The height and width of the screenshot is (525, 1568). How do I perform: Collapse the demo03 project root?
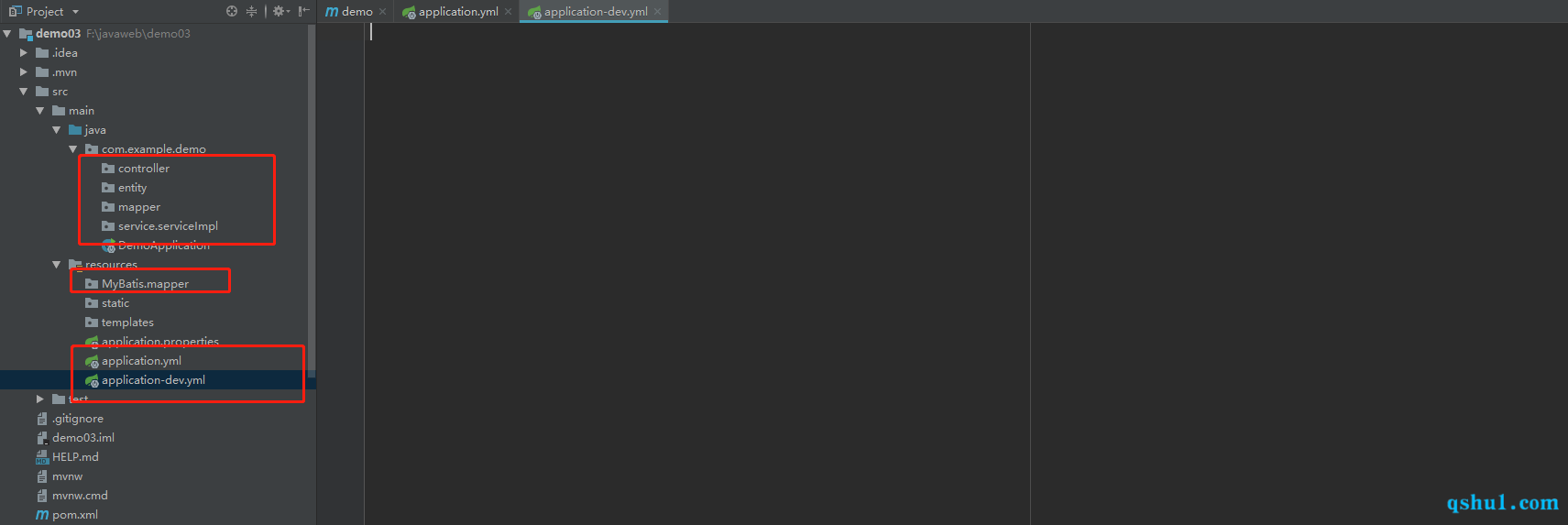tap(7, 34)
